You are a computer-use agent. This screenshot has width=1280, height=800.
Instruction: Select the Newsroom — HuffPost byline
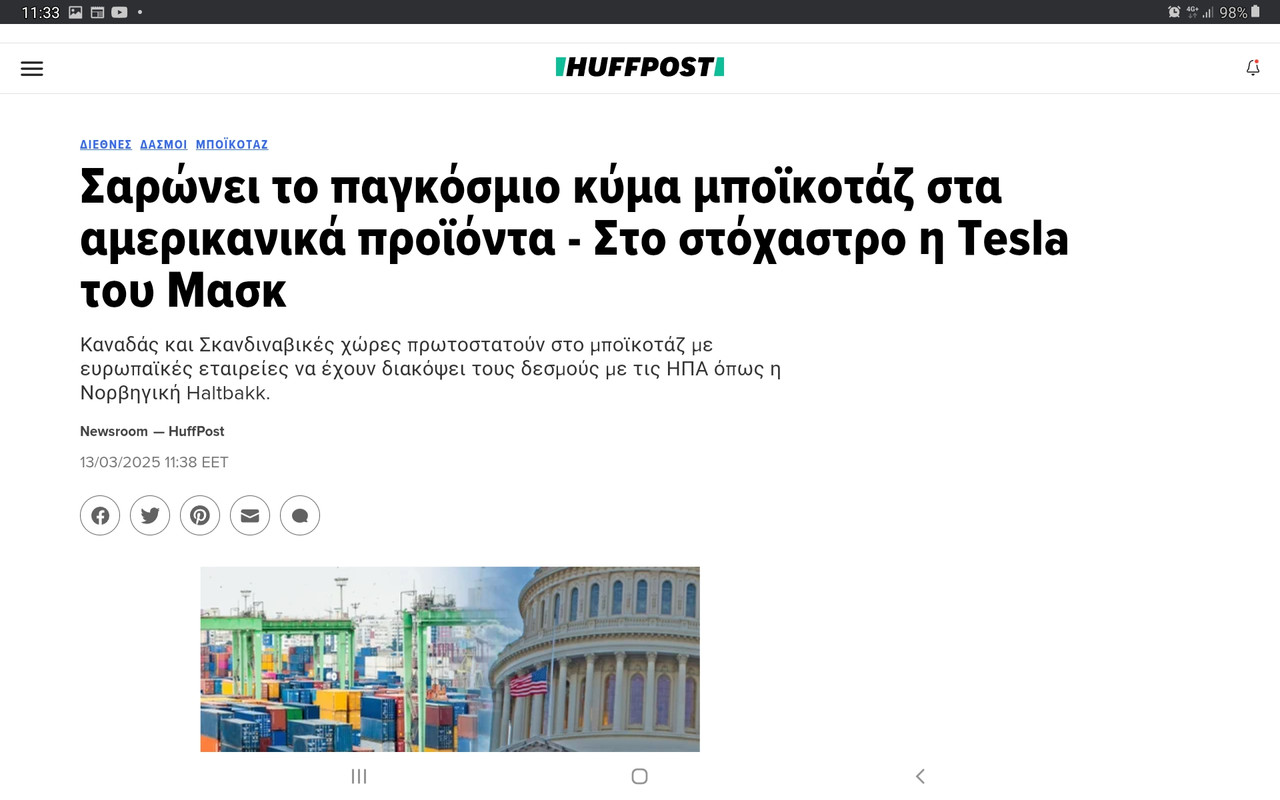(152, 431)
